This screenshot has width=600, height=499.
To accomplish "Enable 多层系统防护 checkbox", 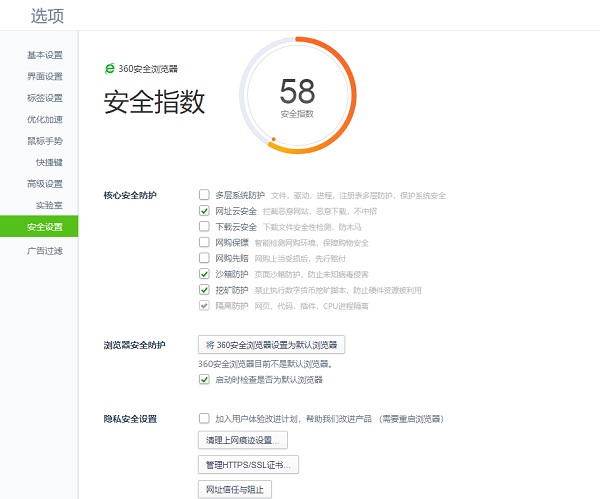I will tap(204, 195).
